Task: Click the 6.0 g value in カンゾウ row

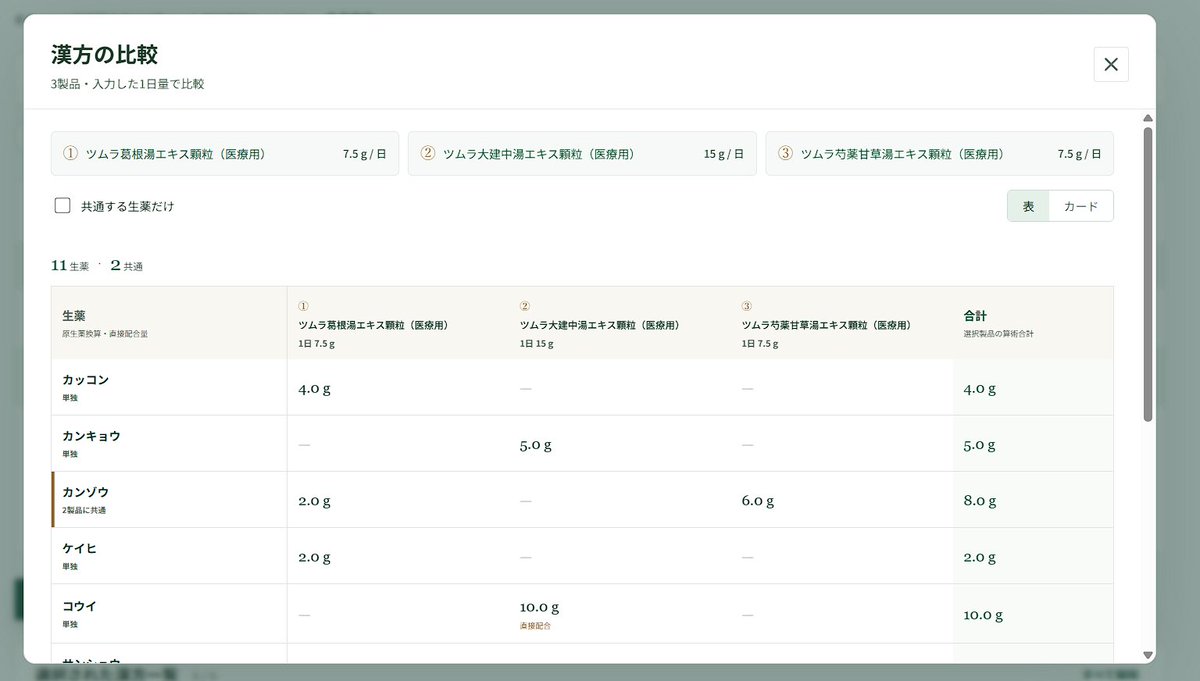Action: point(758,501)
